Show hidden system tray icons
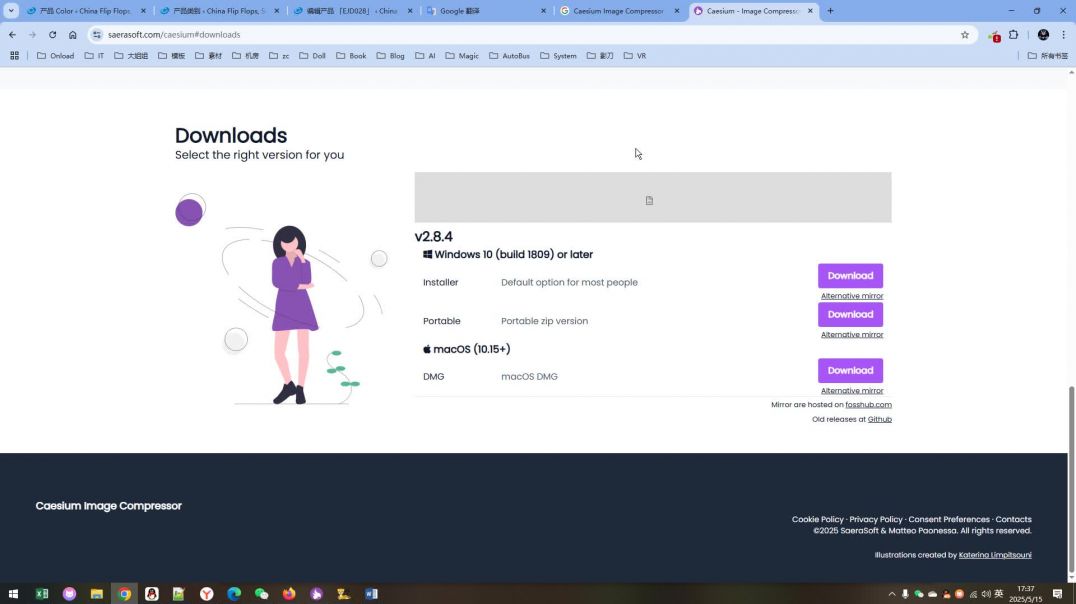Screen dimensions: 1076x604 (891, 594)
